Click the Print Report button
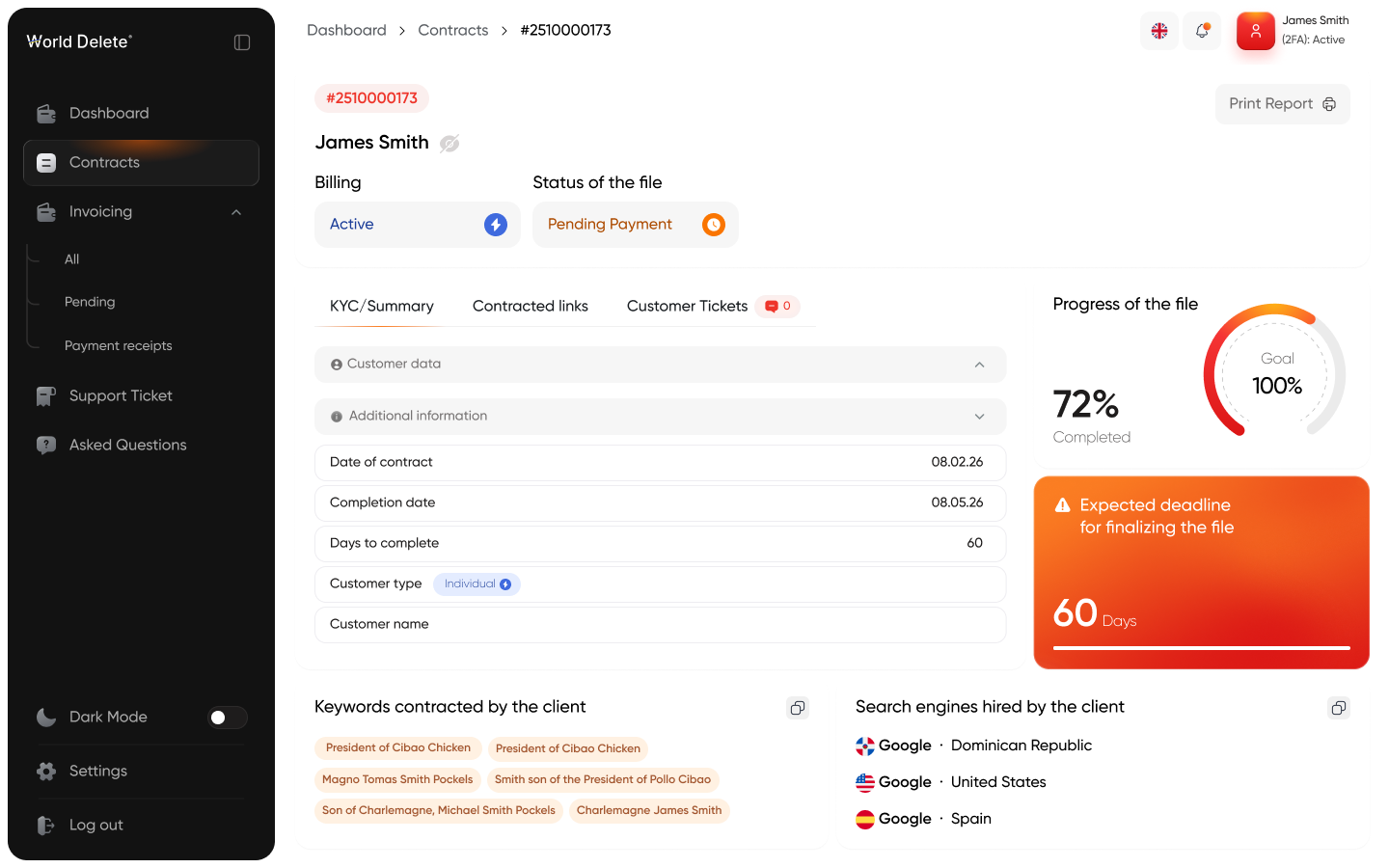The height and width of the screenshot is (868, 1389). coord(1282,104)
